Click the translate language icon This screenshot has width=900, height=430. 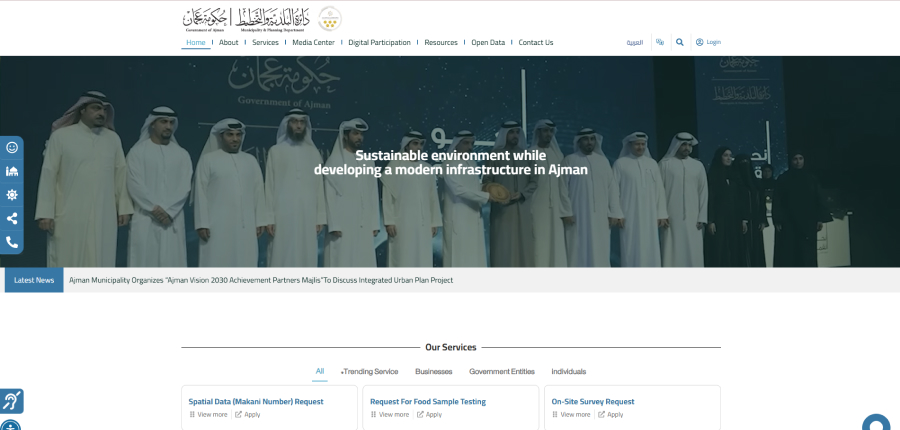click(660, 42)
